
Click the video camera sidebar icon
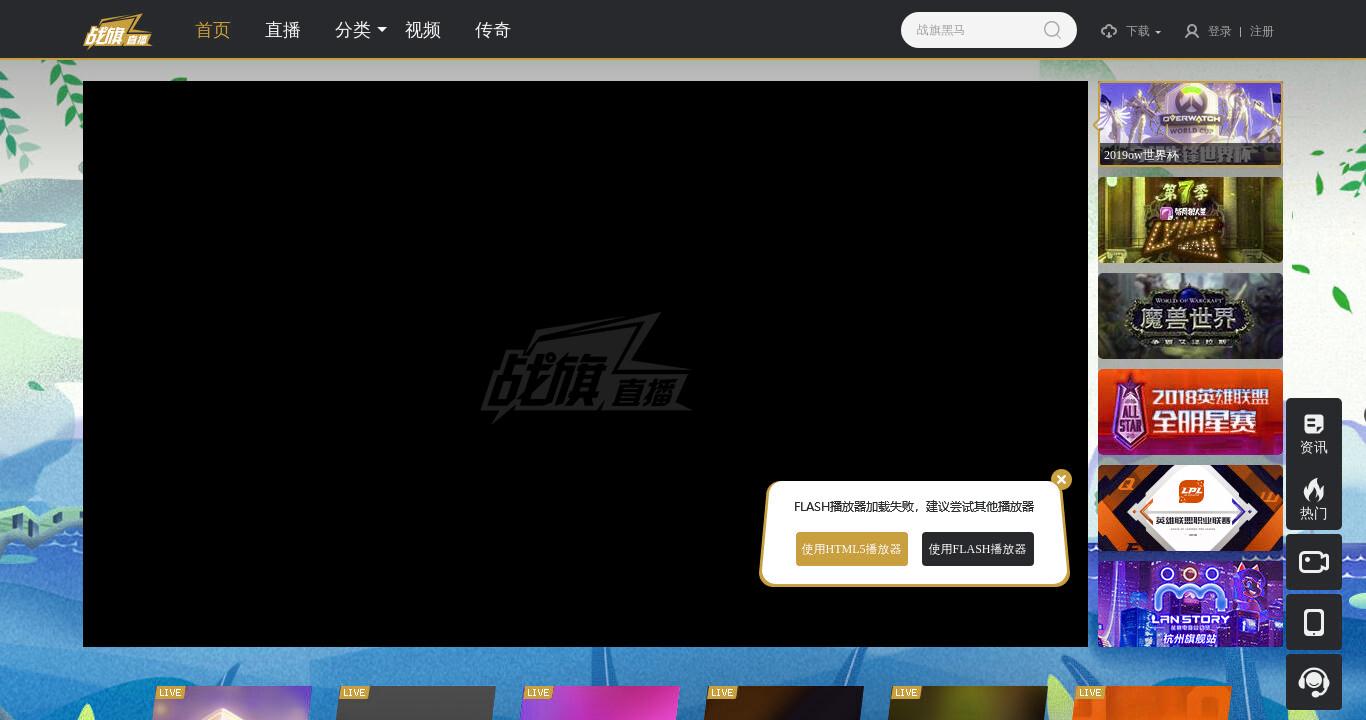point(1314,562)
